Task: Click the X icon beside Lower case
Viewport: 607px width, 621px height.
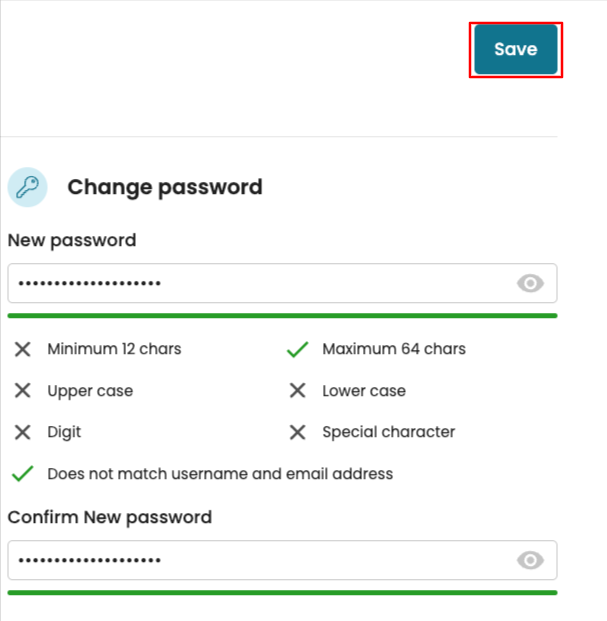Action: pyautogui.click(x=297, y=391)
